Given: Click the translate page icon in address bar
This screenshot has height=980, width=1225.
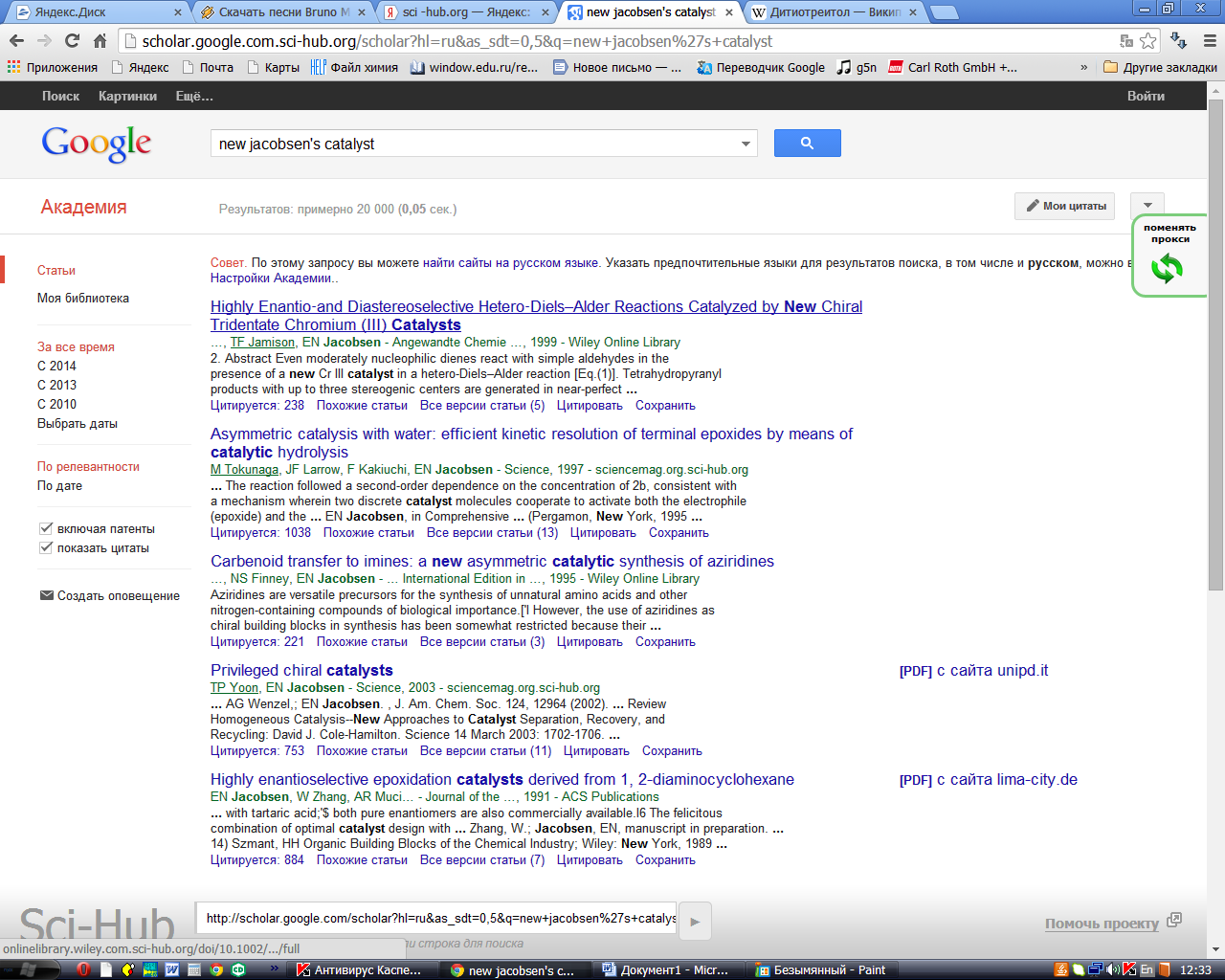Looking at the screenshot, I should pos(1126,41).
